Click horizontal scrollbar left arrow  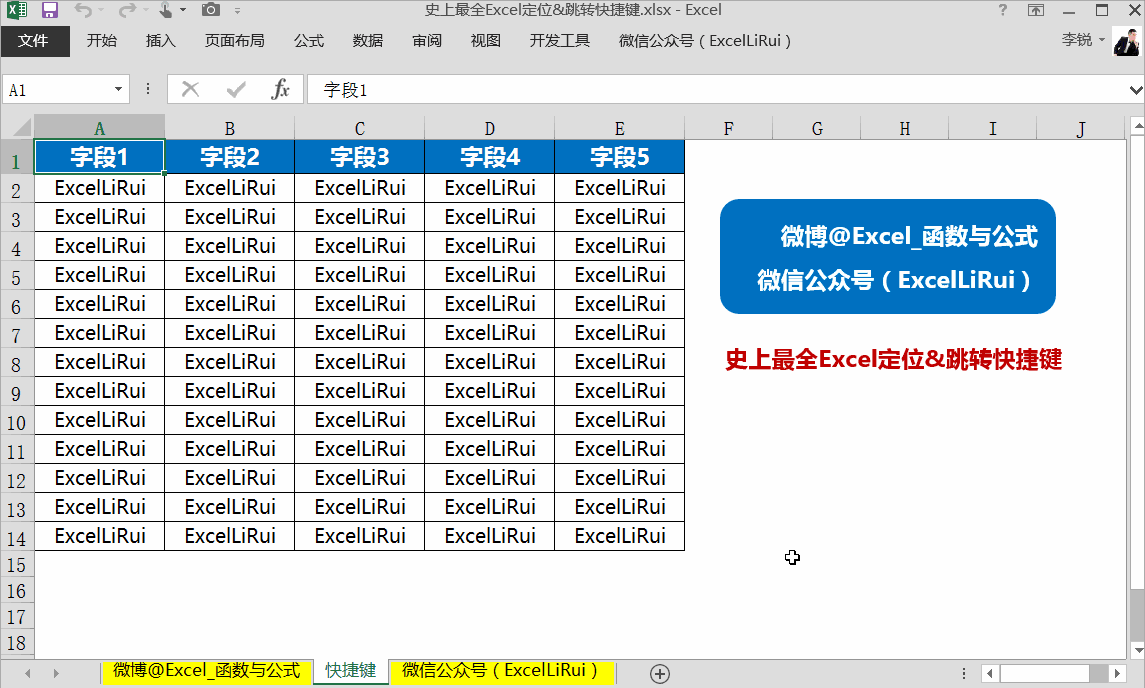pyautogui.click(x=990, y=673)
